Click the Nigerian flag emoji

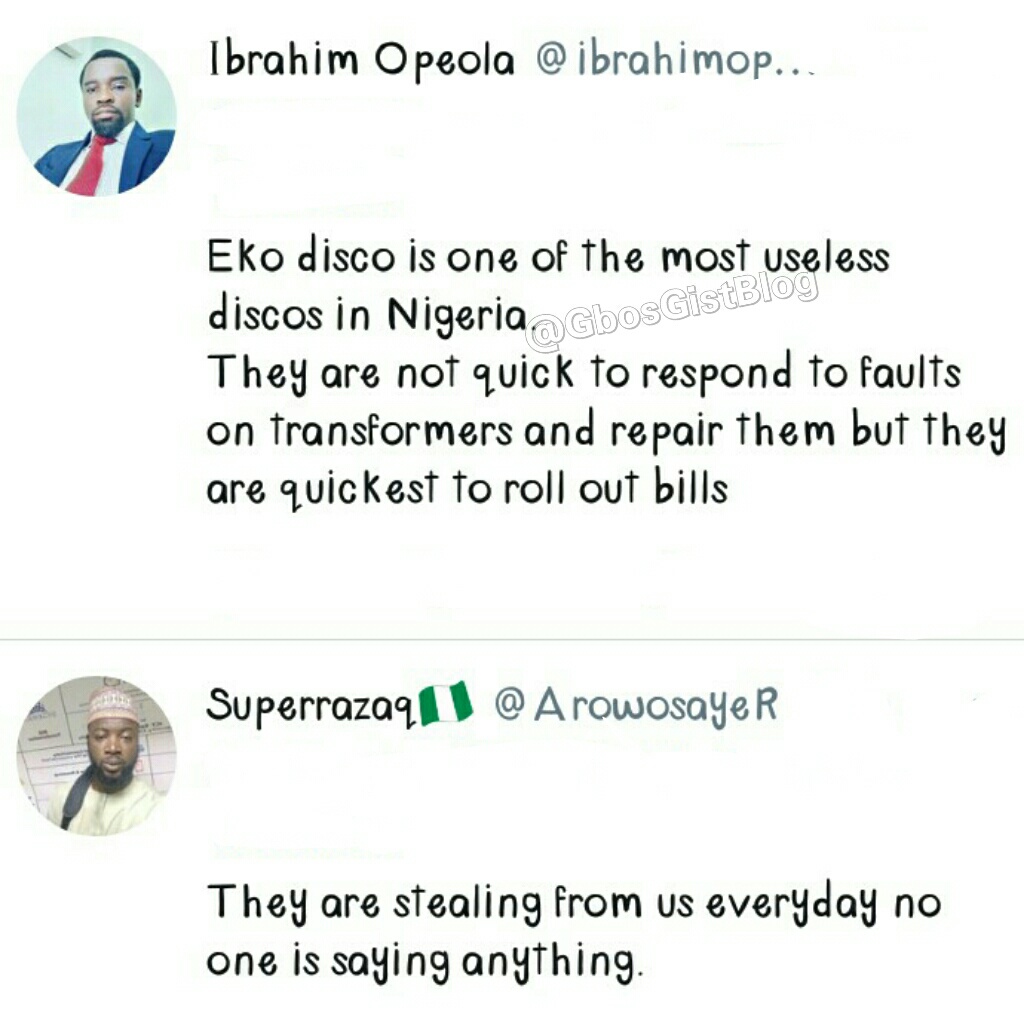tap(446, 703)
